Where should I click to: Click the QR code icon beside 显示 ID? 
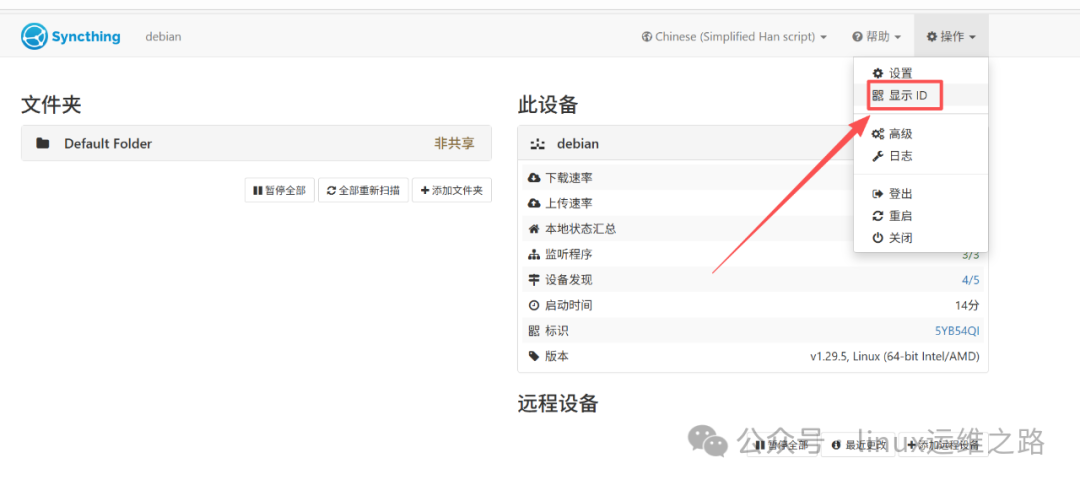pos(878,96)
